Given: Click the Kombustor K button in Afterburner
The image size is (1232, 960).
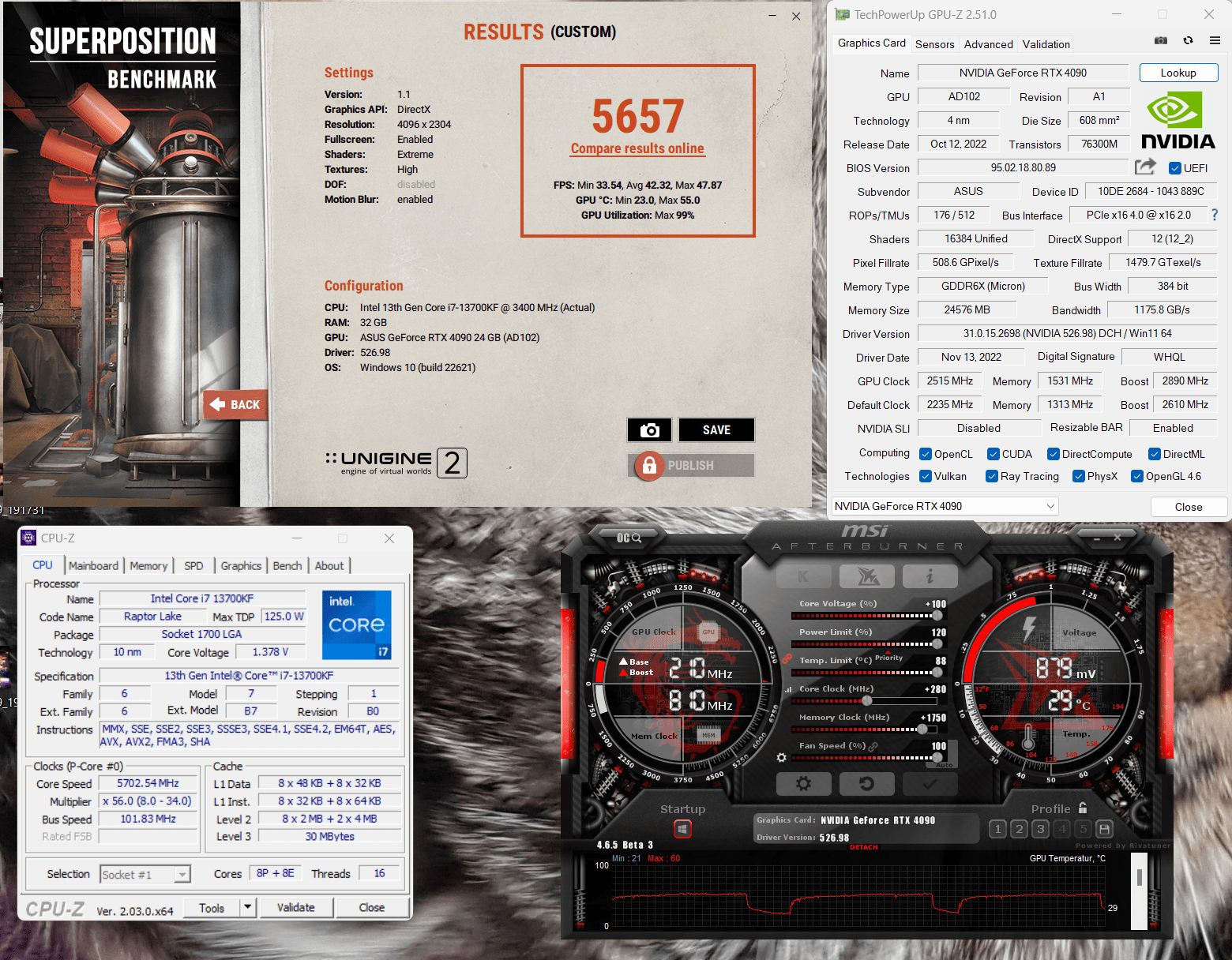Looking at the screenshot, I should 803,576.
